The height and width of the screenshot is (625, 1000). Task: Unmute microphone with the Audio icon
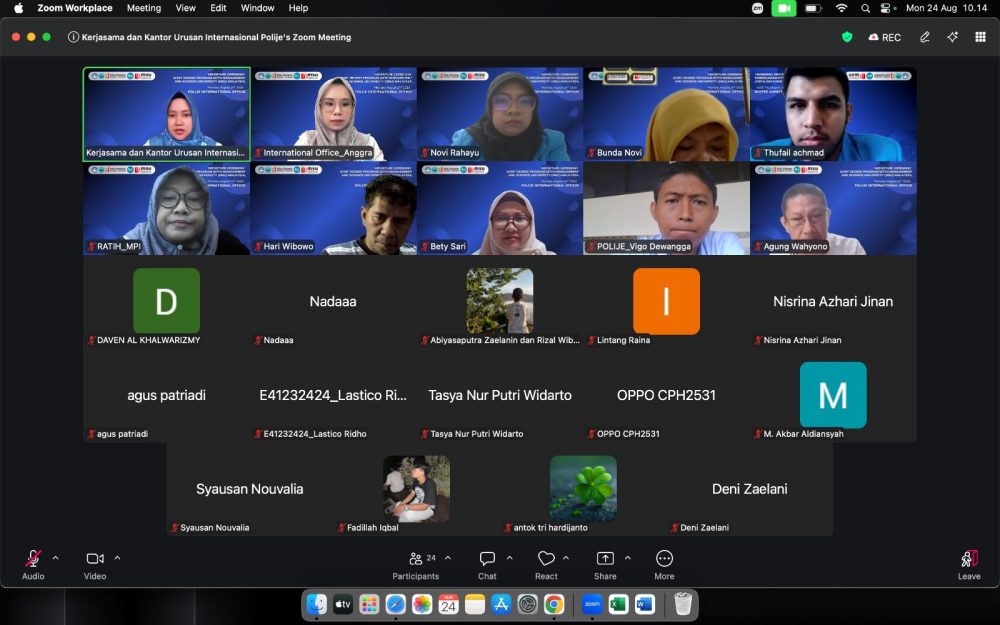point(33,559)
